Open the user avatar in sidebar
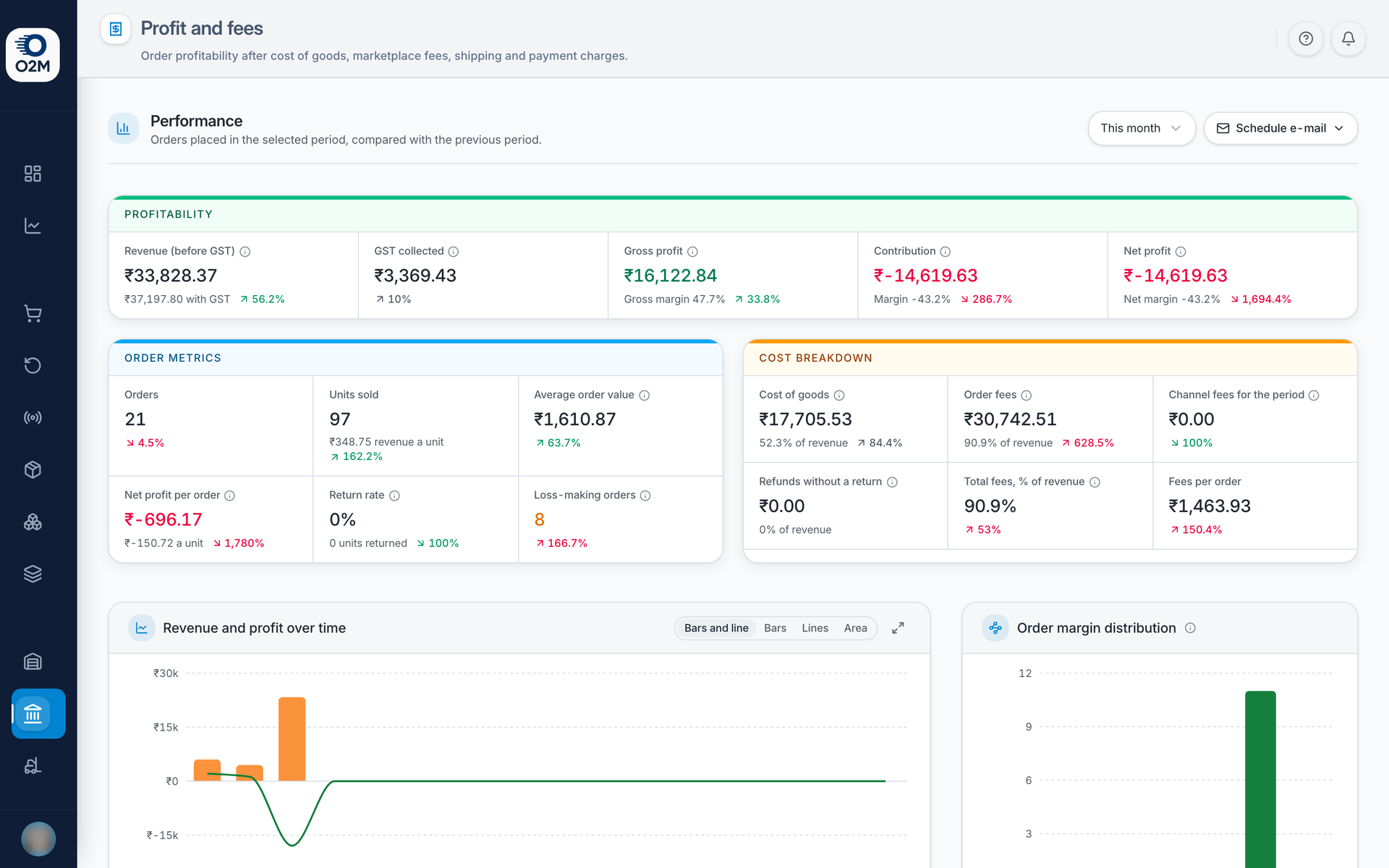Screen dimensions: 1389x868 [38, 839]
